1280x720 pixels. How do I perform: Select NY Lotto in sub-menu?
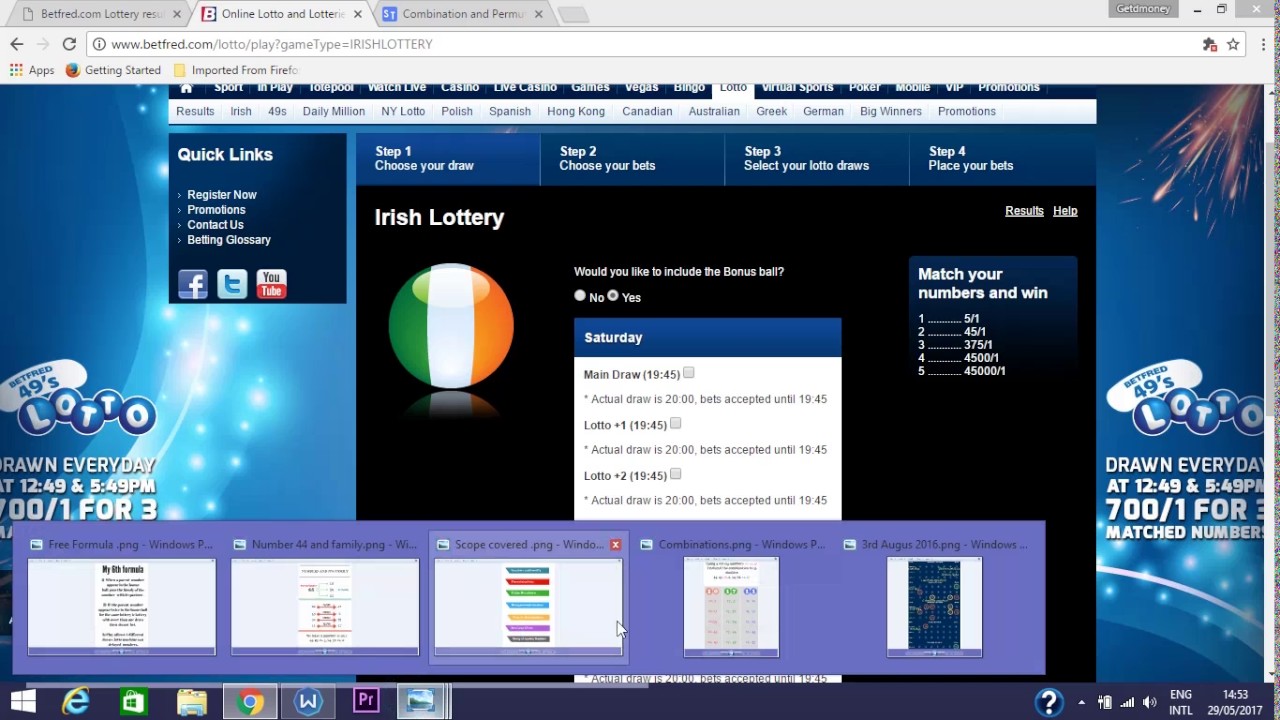(x=403, y=111)
